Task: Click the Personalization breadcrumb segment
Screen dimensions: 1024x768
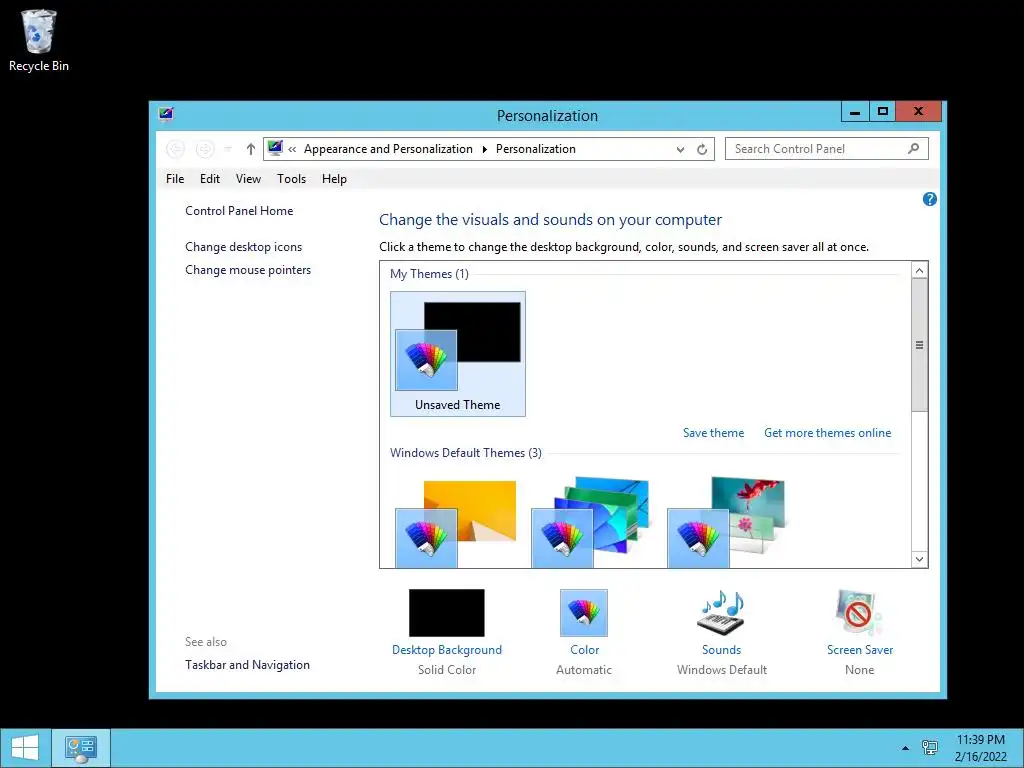Action: point(536,149)
